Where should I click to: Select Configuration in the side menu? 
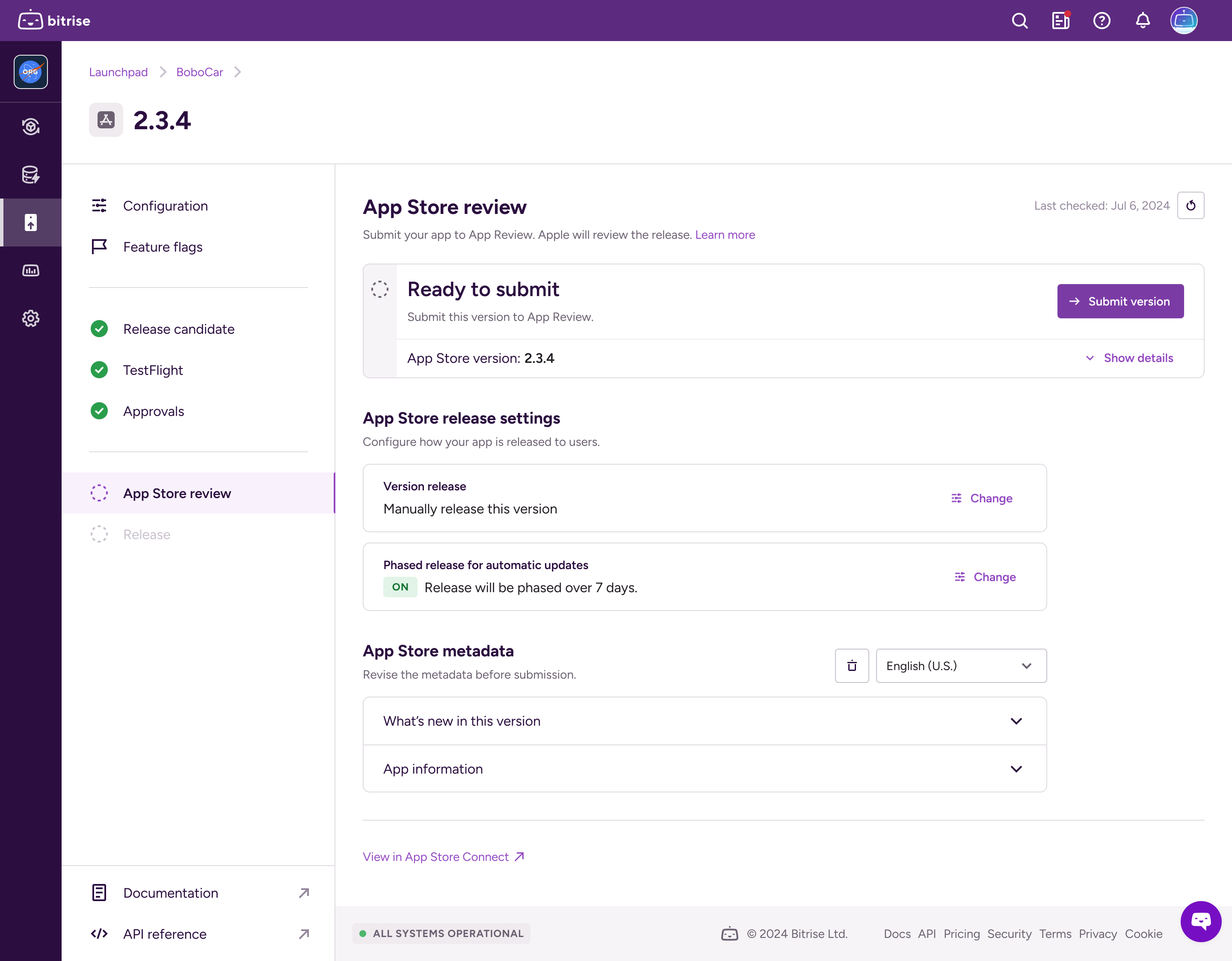pyautogui.click(x=165, y=206)
